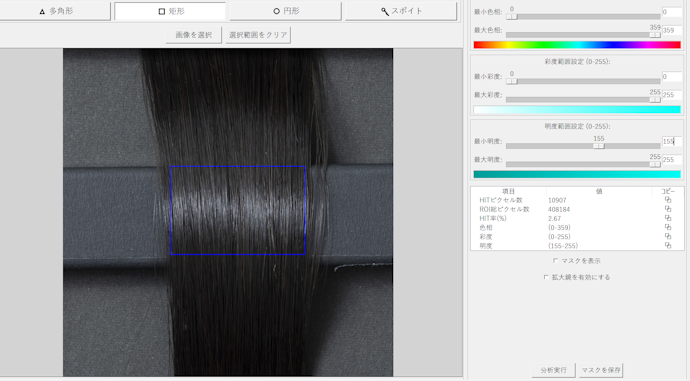The height and width of the screenshot is (381, 690).
Task: Select the 矩形 rectangle selection tool
Action: click(170, 11)
